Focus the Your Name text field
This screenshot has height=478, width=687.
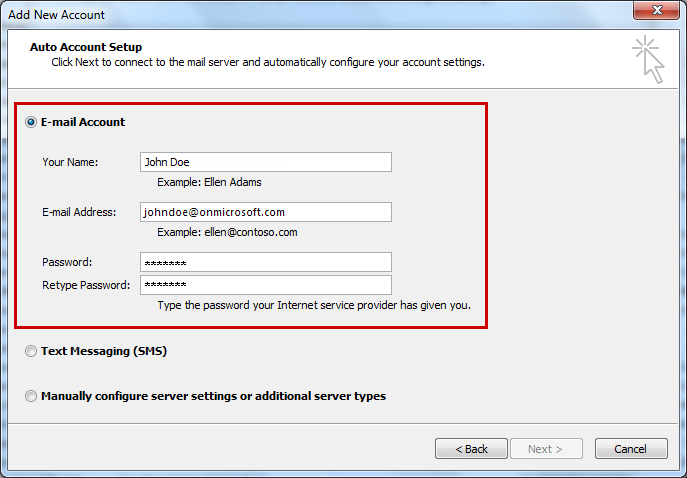coord(265,162)
